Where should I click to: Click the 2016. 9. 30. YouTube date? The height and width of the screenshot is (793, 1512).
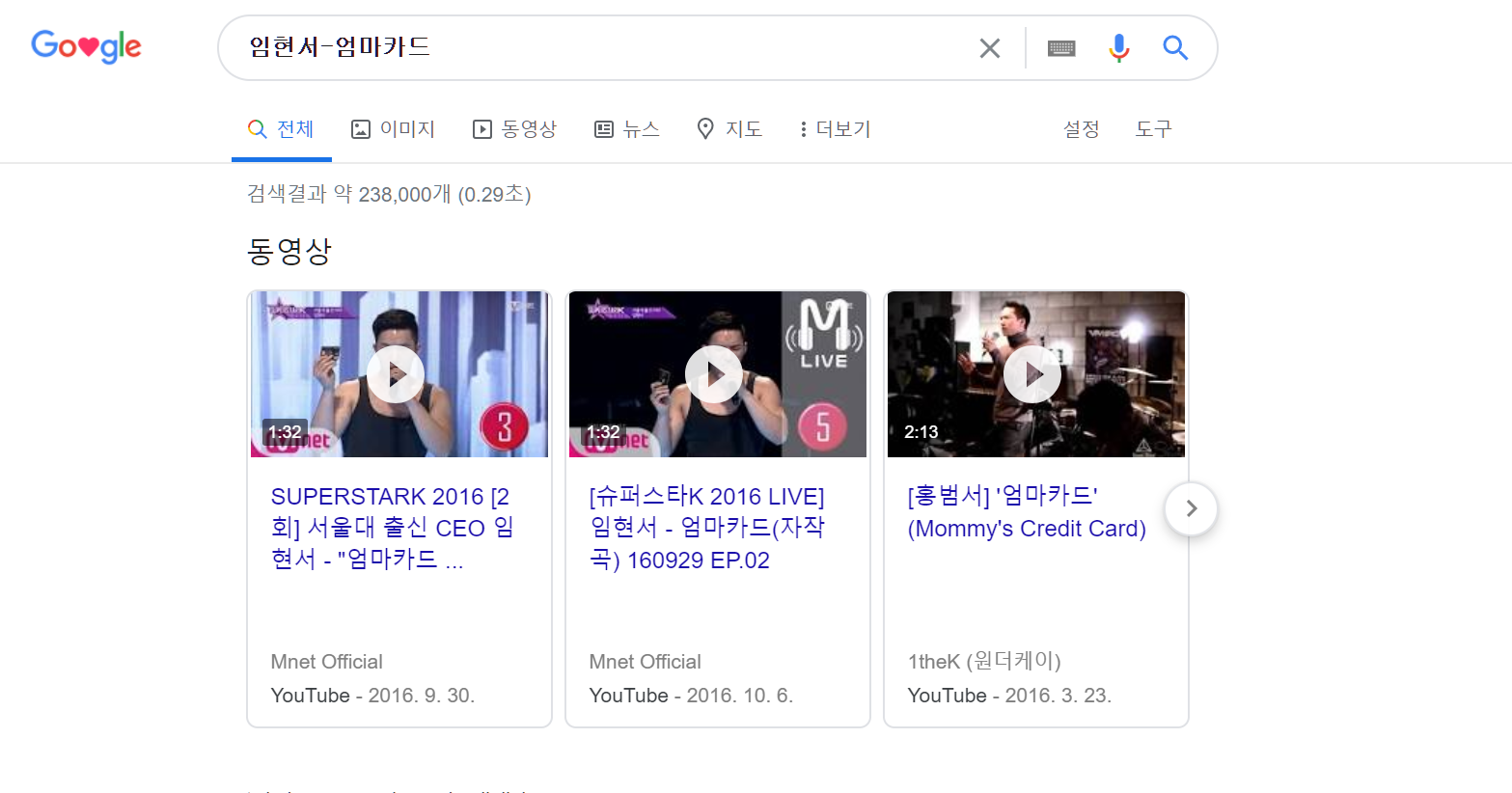[422, 696]
